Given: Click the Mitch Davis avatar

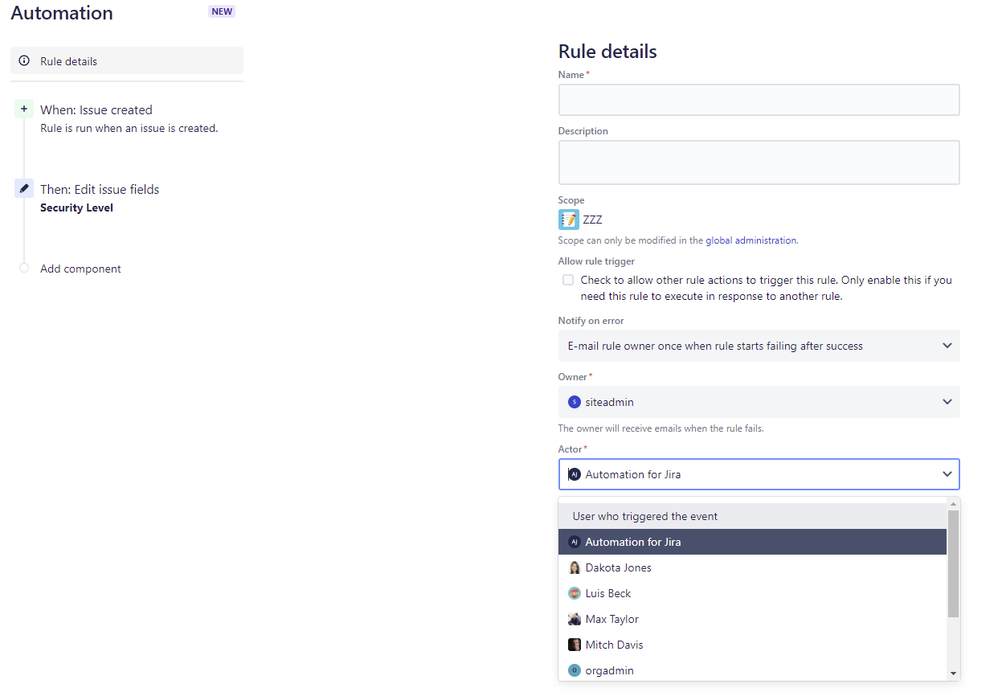Looking at the screenshot, I should (574, 645).
